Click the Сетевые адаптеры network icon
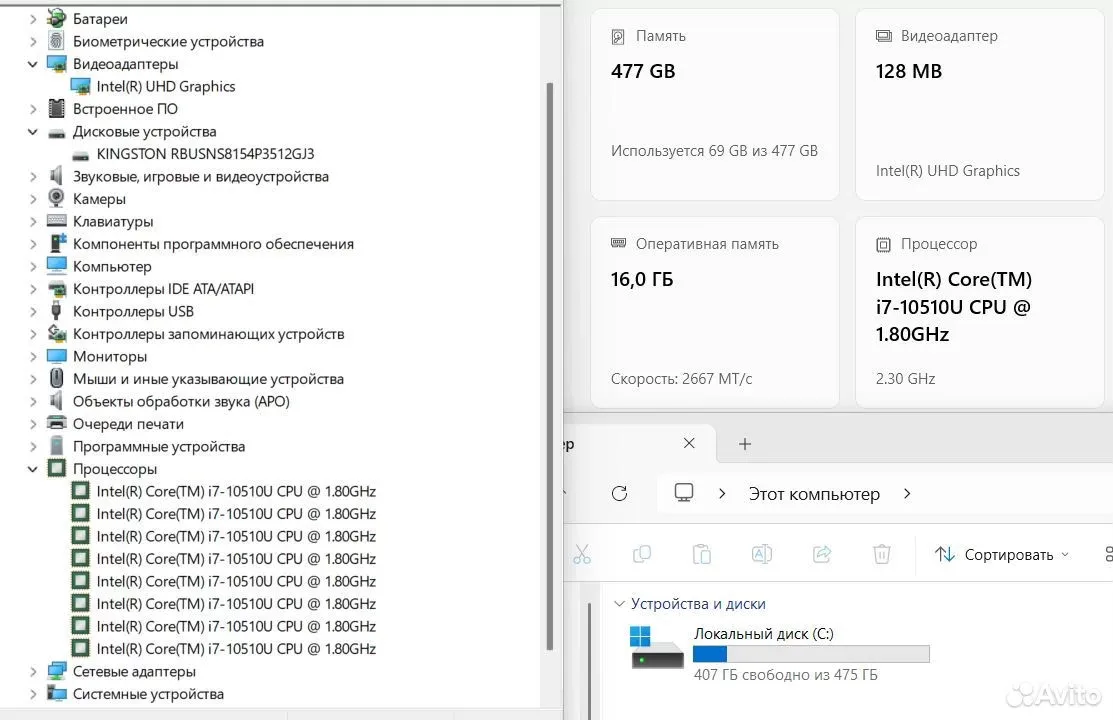1113x720 pixels. pos(57,671)
